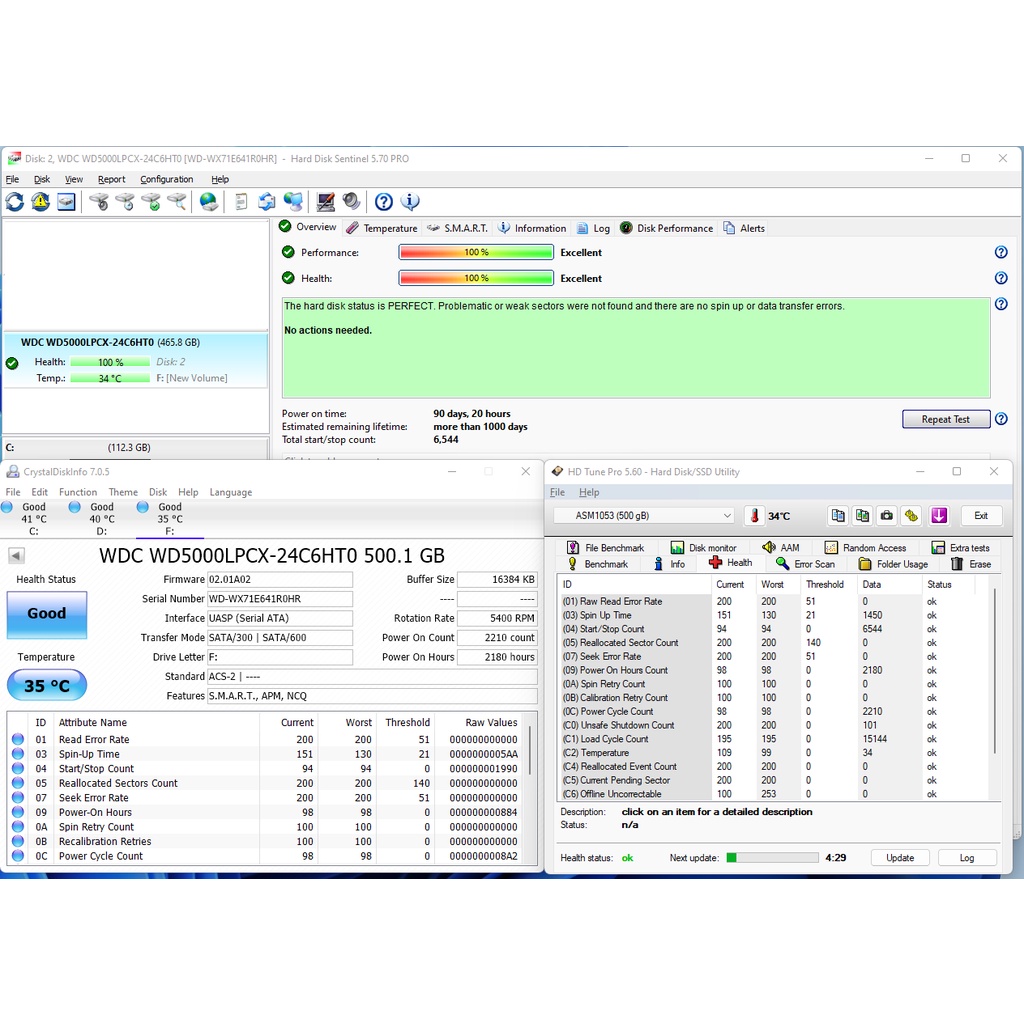This screenshot has width=1024, height=1024.
Task: Click the envelope send icon in Sentinel toolbar
Action: [266, 202]
